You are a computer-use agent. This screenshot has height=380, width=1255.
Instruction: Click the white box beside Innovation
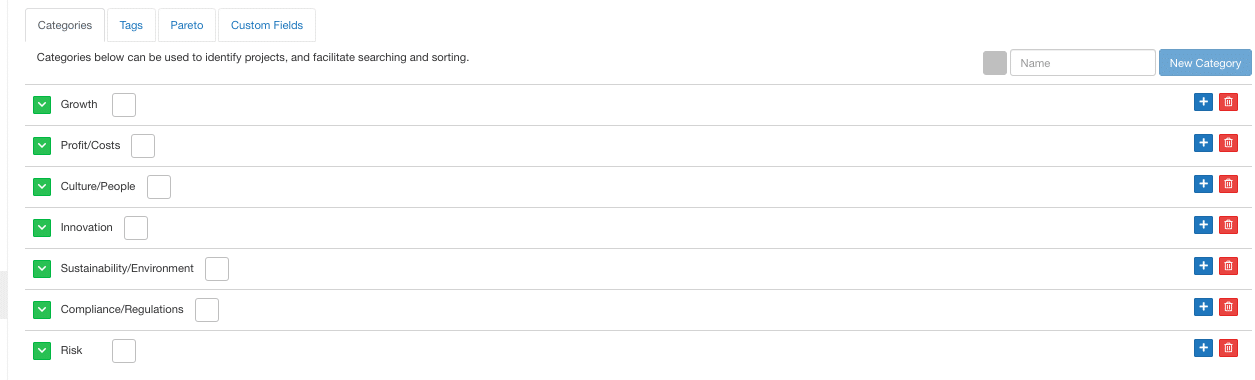point(136,228)
